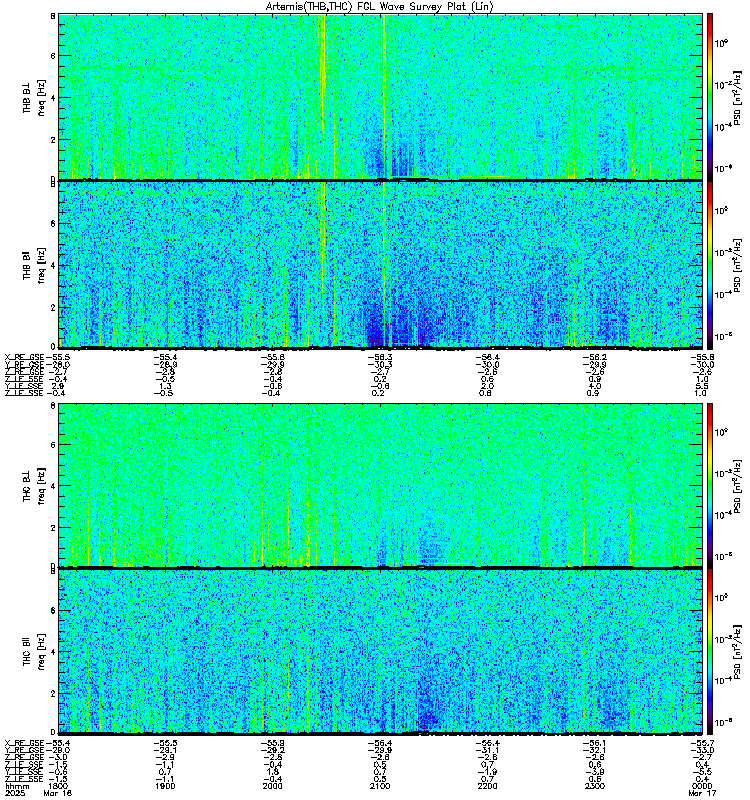Click PSD [nT²/Hz] label of THC B⊥ panel

click(x=737, y=485)
